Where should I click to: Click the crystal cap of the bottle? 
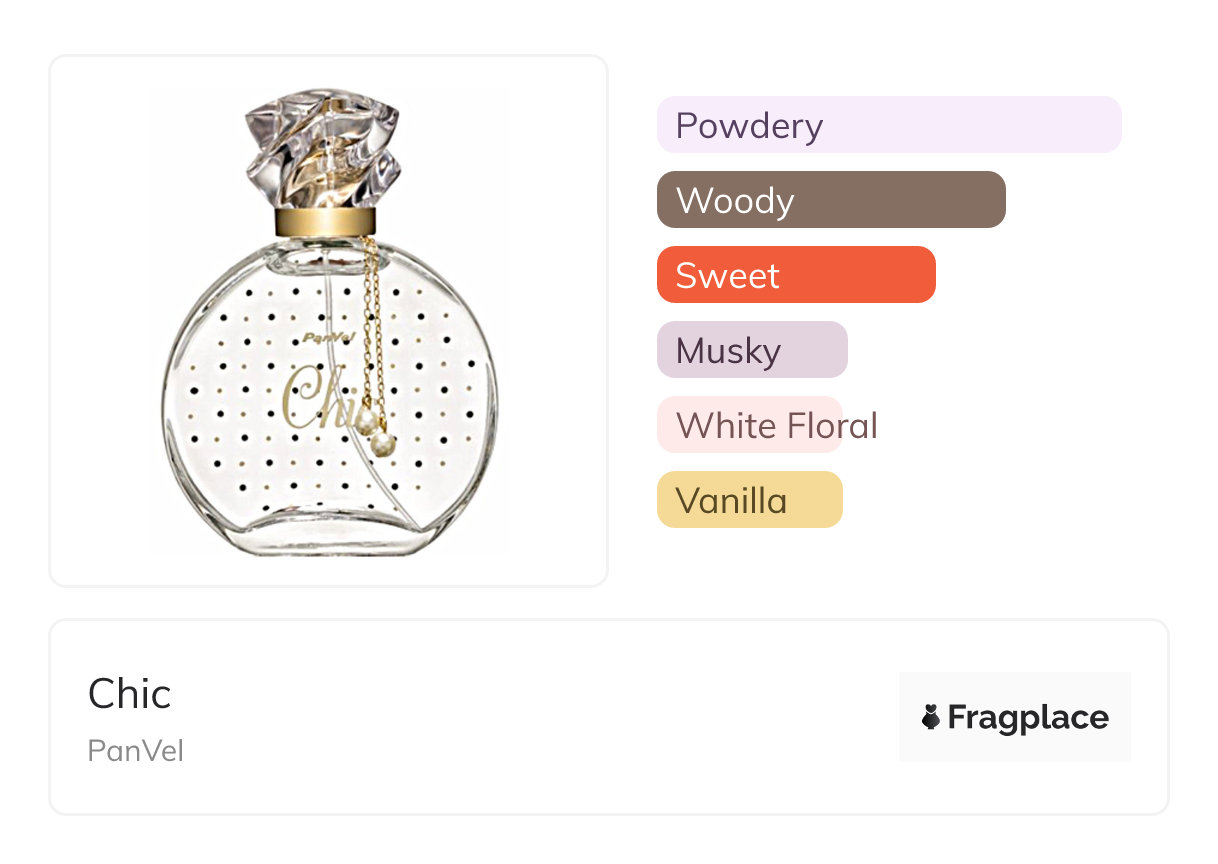pos(324,148)
